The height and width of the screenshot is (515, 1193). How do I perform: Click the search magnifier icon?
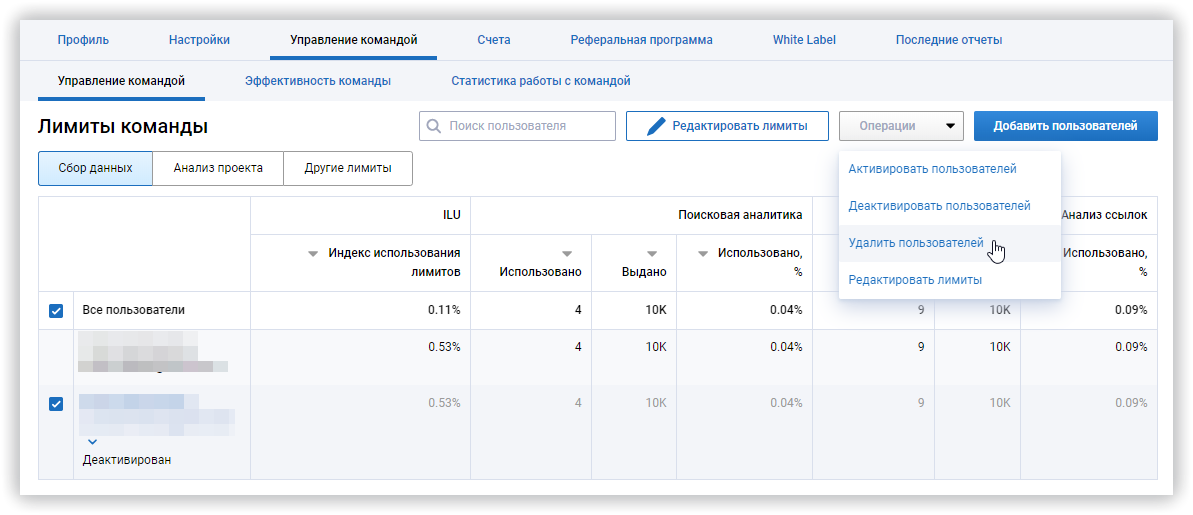click(434, 126)
